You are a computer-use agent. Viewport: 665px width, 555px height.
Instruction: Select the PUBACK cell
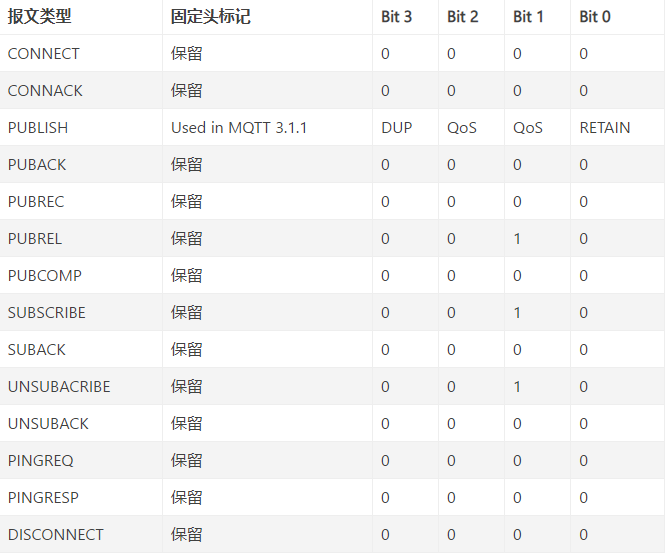click(36, 165)
